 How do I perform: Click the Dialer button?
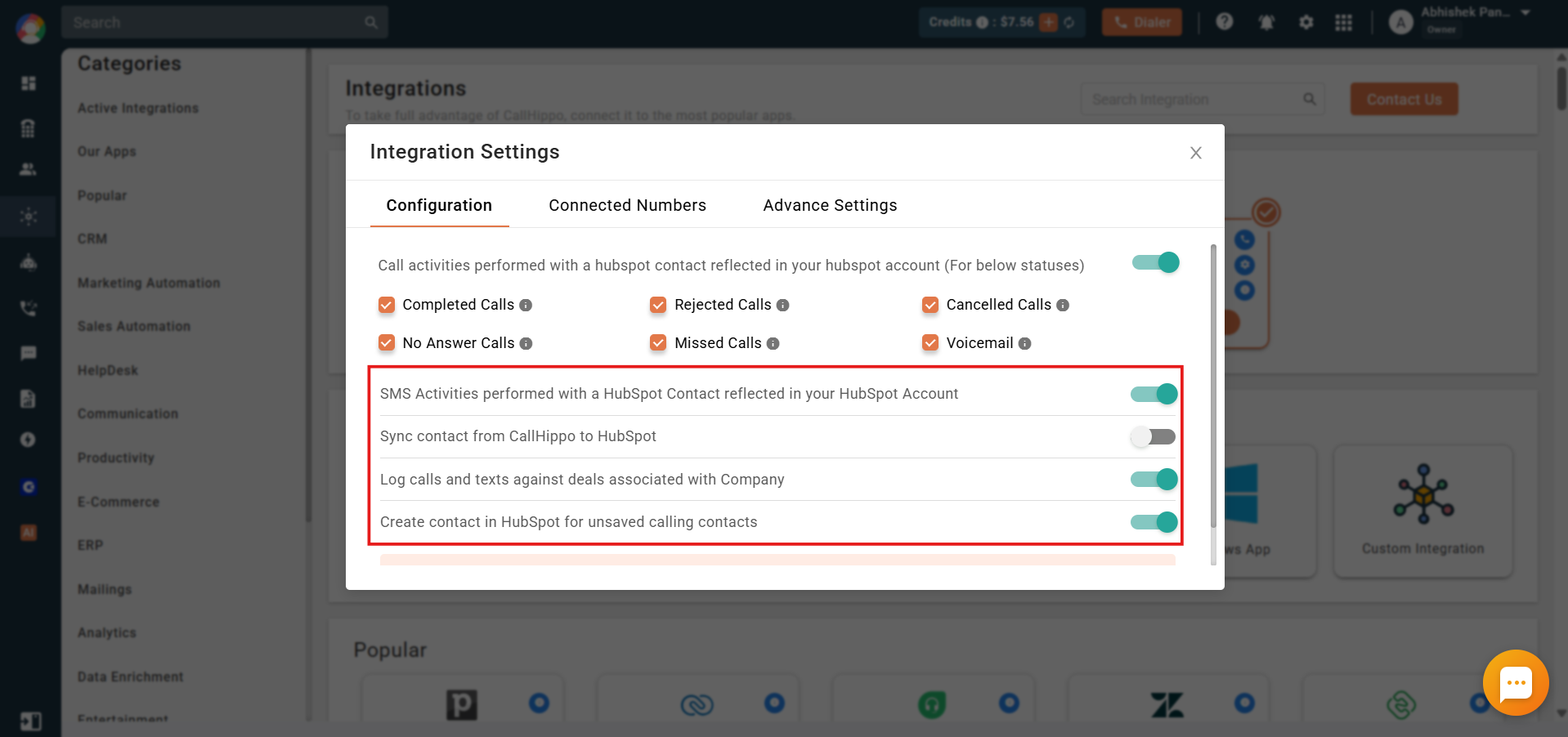coord(1142,22)
